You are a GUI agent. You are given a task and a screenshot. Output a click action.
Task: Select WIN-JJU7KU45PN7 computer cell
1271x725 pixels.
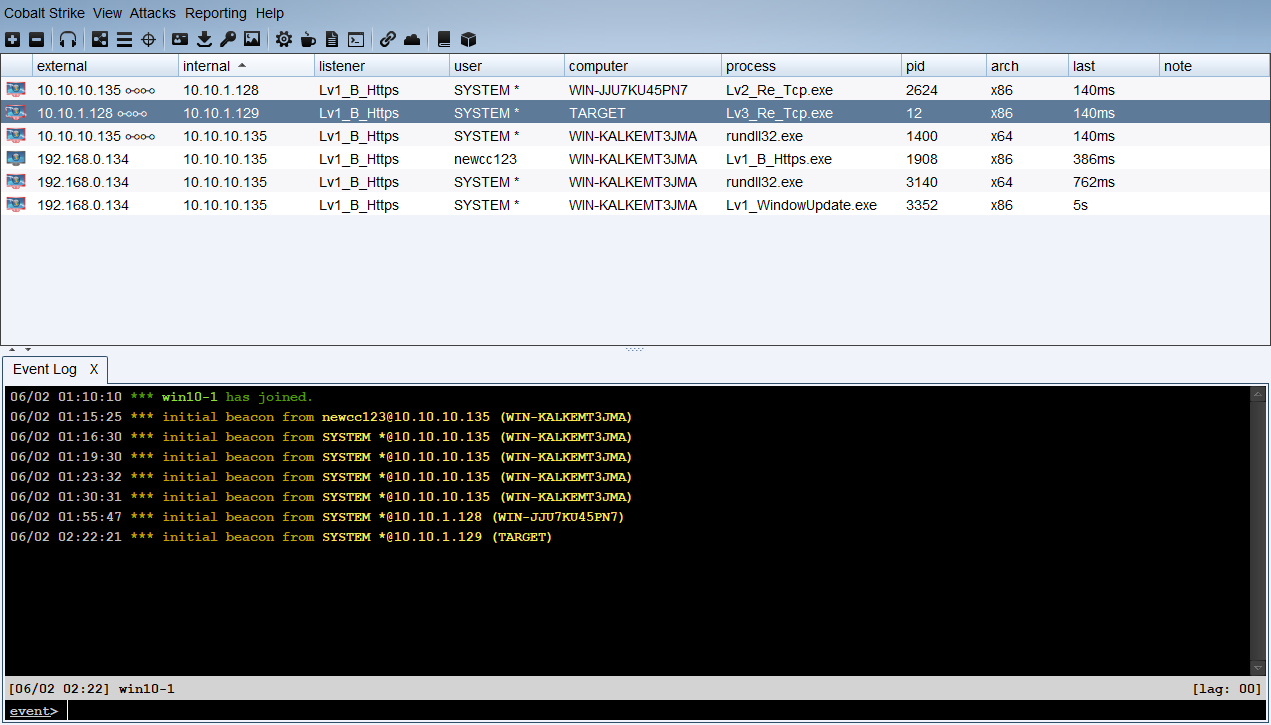tap(643, 90)
